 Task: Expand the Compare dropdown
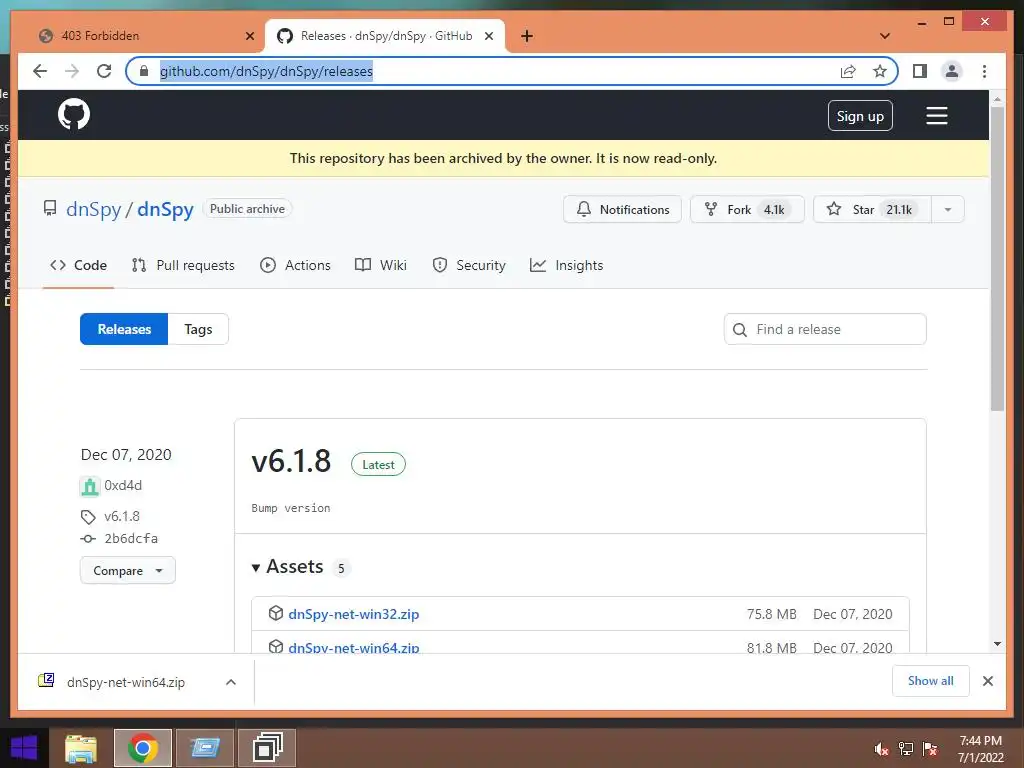pos(127,570)
